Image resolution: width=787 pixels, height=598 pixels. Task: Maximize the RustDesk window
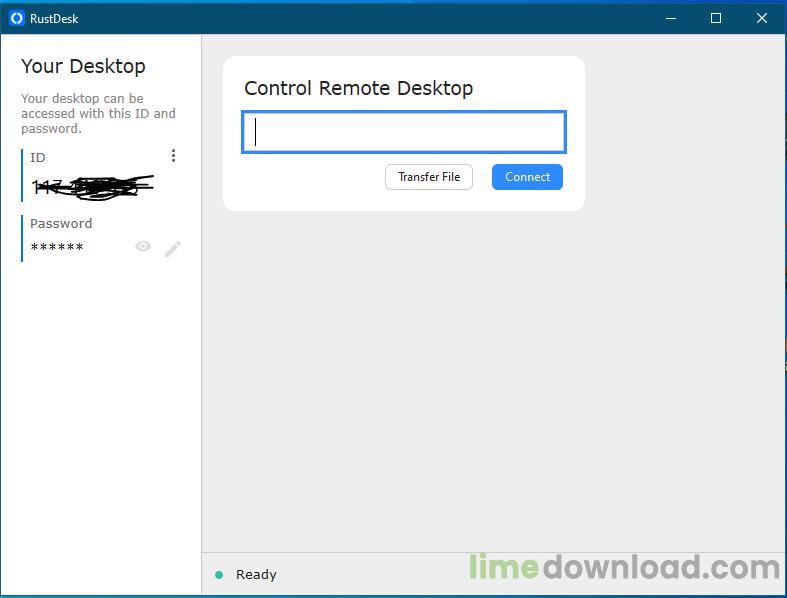[716, 19]
